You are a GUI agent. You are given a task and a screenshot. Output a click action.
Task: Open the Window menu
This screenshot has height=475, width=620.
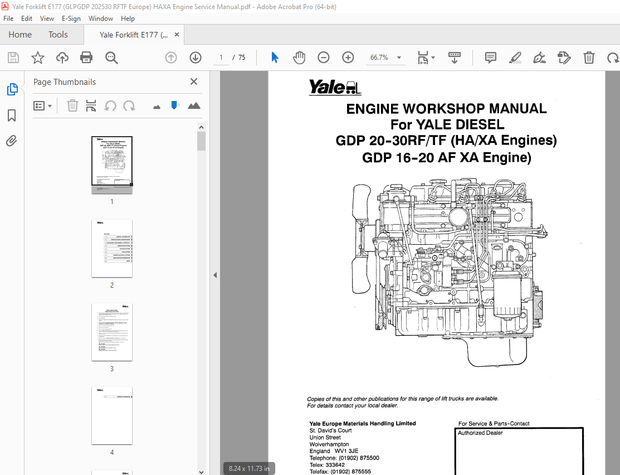(100, 19)
